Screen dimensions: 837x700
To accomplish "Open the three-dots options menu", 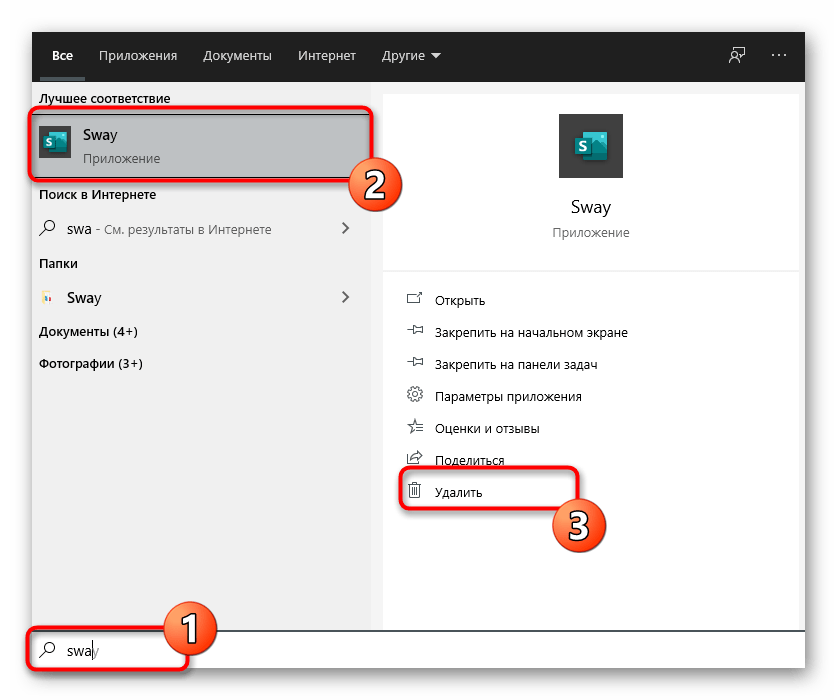I will point(780,56).
